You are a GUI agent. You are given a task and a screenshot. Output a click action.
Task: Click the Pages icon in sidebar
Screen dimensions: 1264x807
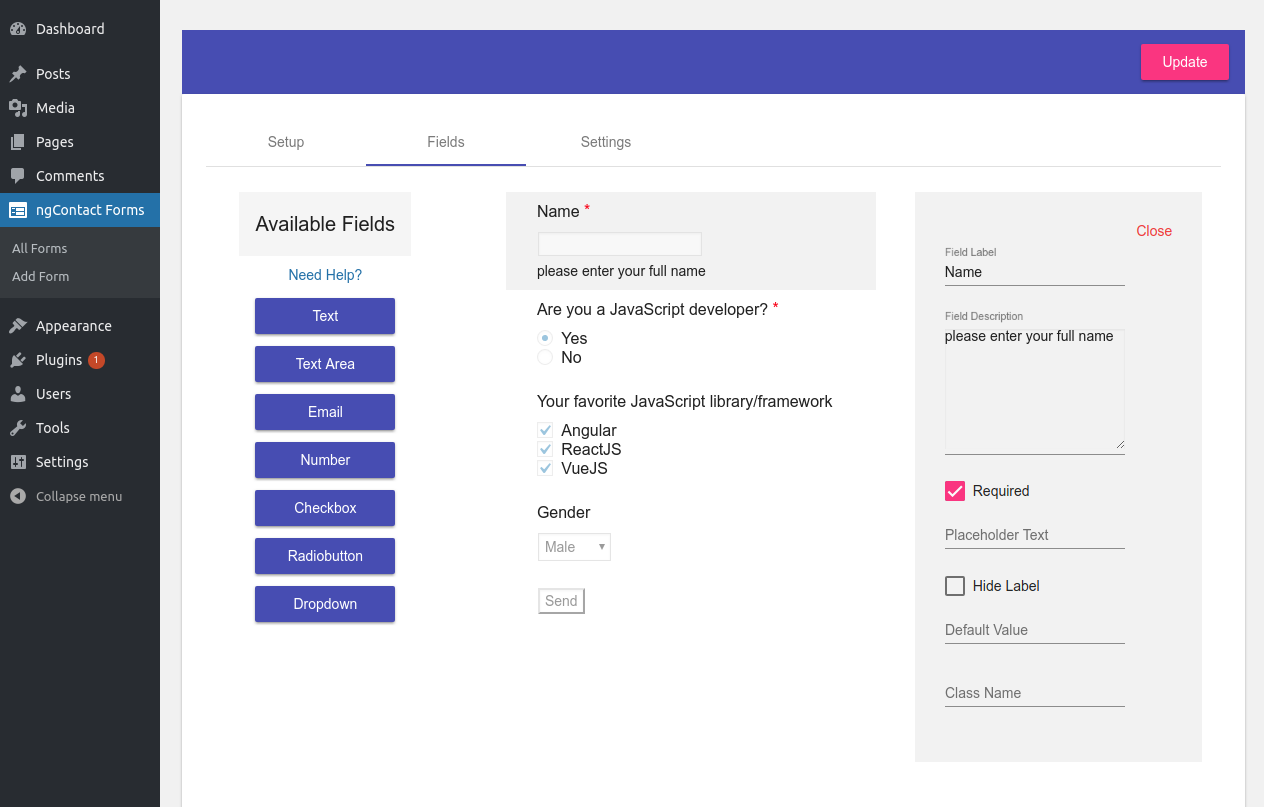coord(18,142)
